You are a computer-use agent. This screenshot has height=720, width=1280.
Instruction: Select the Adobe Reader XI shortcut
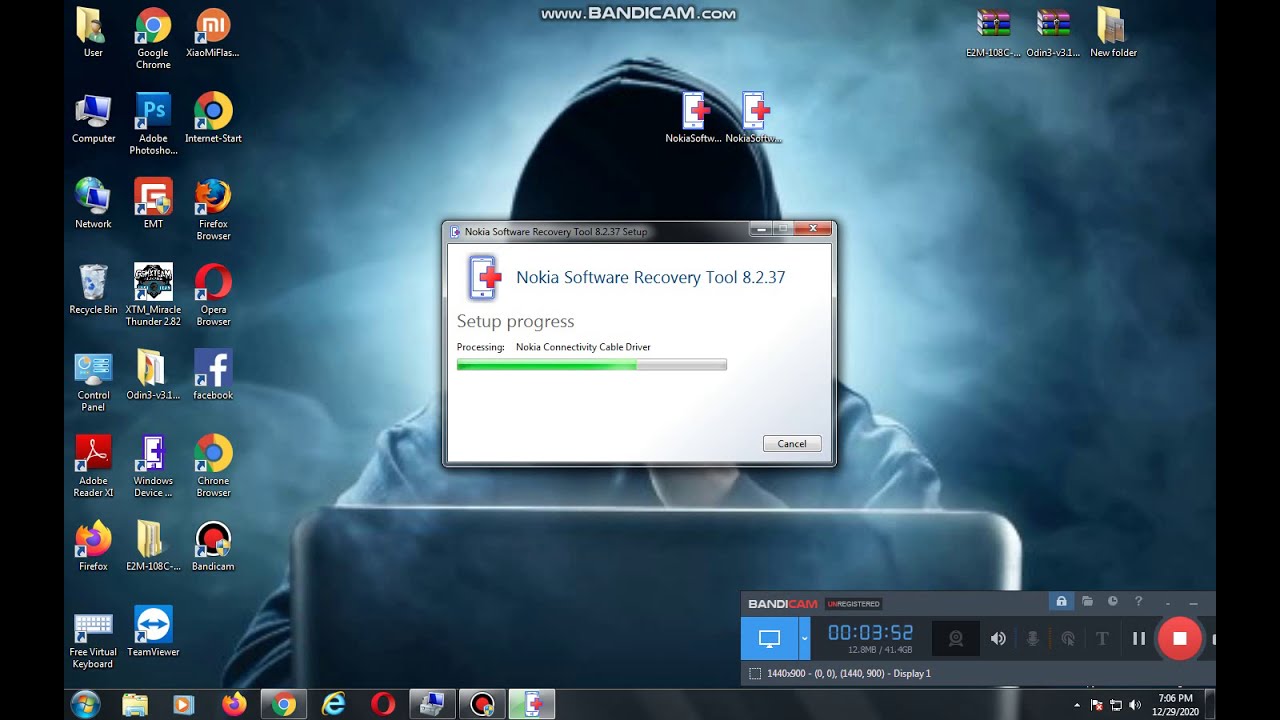(x=93, y=466)
